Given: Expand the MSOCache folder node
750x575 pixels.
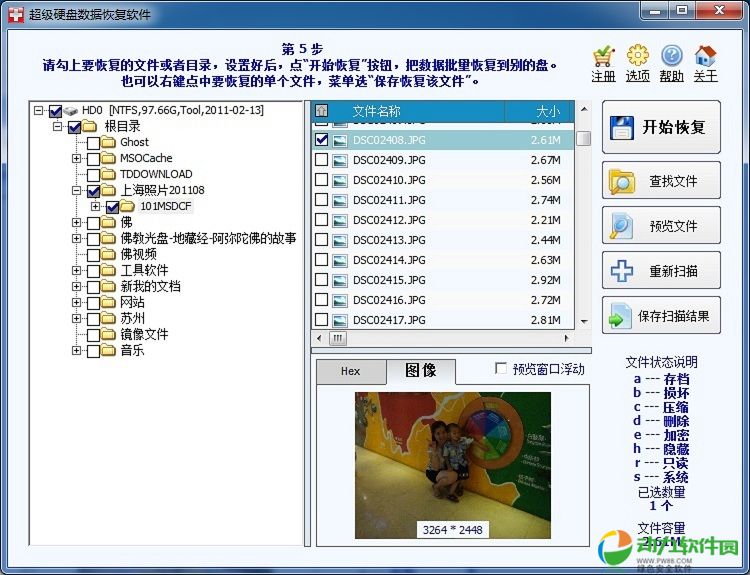Looking at the screenshot, I should point(77,159).
